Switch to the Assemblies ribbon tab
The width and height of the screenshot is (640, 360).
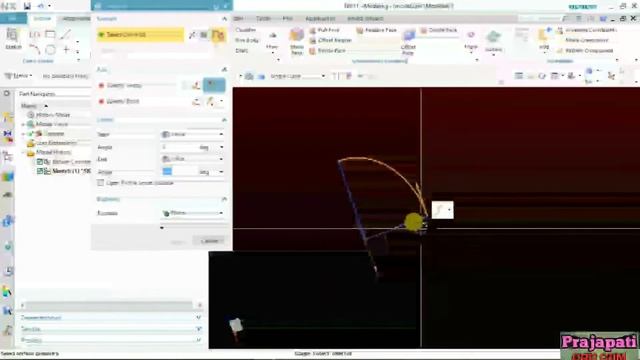[76, 19]
